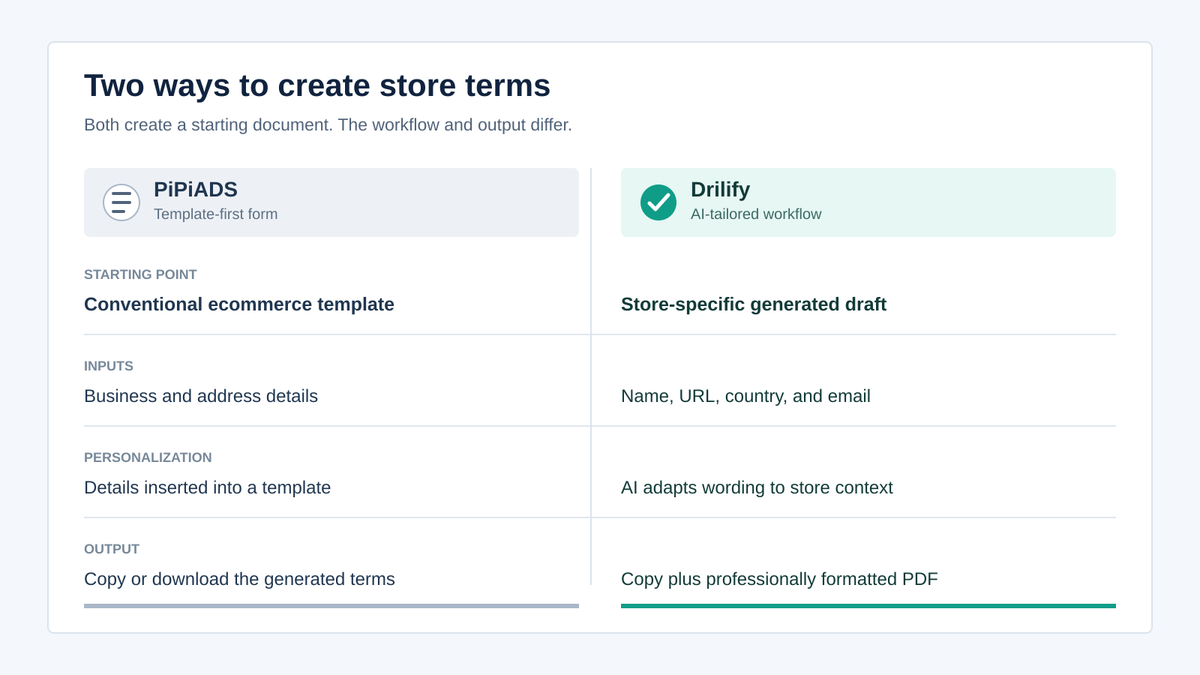Viewport: 1200px width, 675px height.
Task: Click the PiPiADS template lines icon
Action: 121,202
